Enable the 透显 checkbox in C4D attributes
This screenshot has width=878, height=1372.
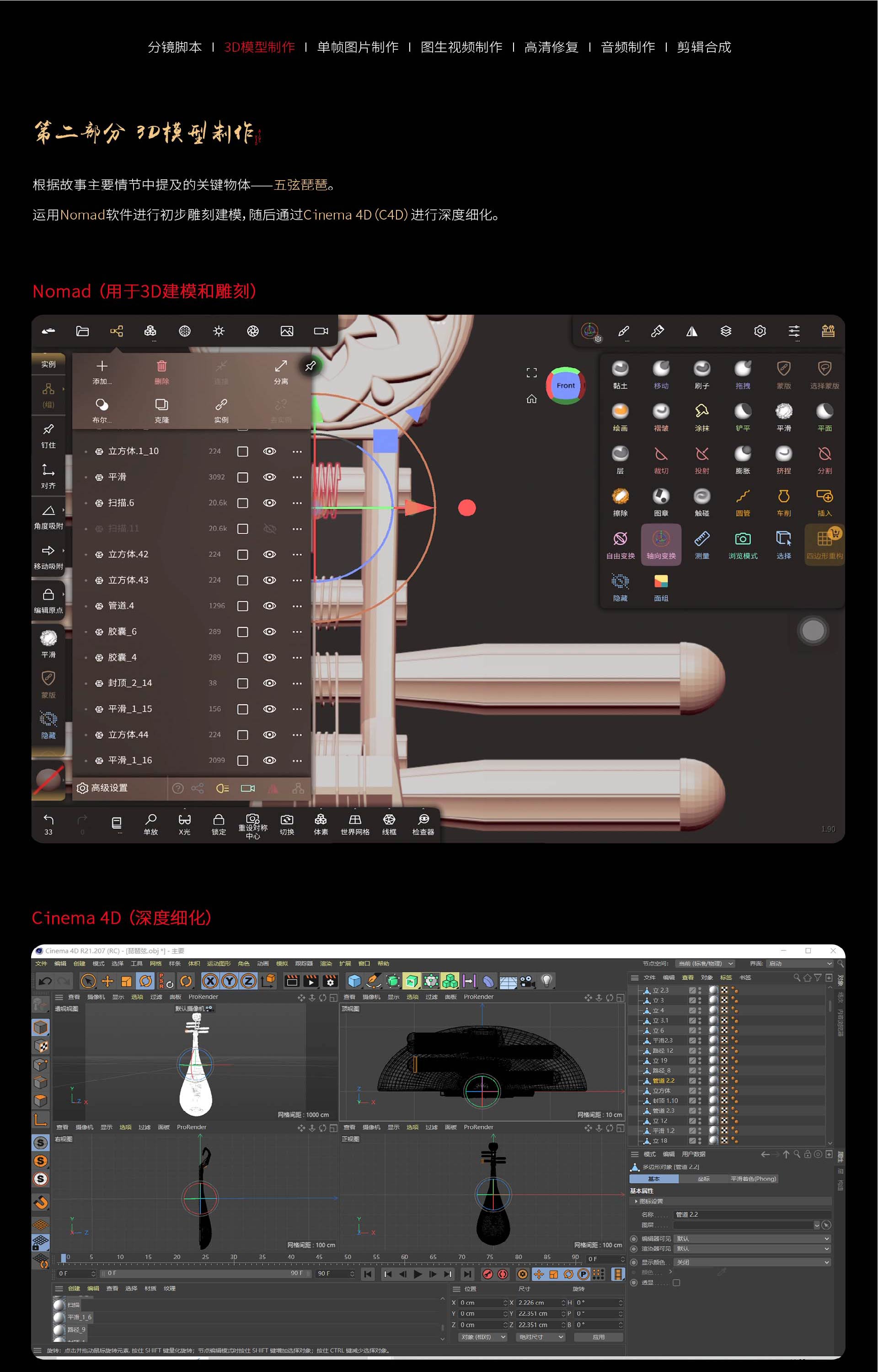[676, 1282]
